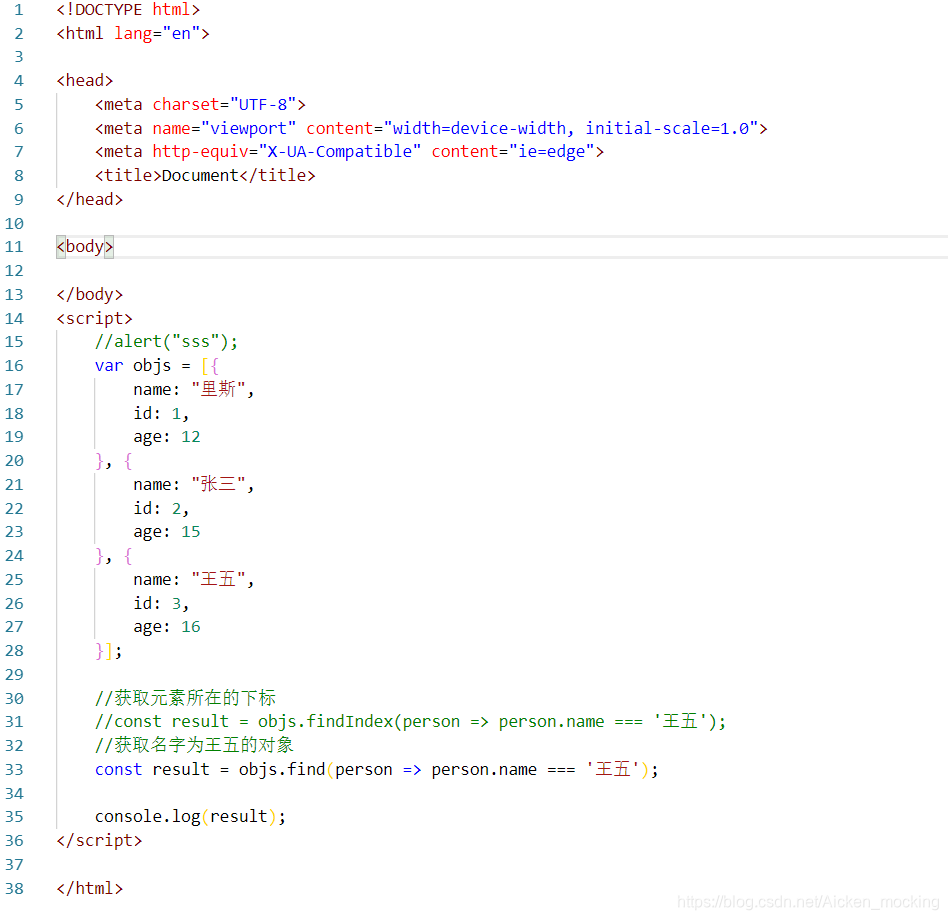Click objs.find on line 33

282,769
